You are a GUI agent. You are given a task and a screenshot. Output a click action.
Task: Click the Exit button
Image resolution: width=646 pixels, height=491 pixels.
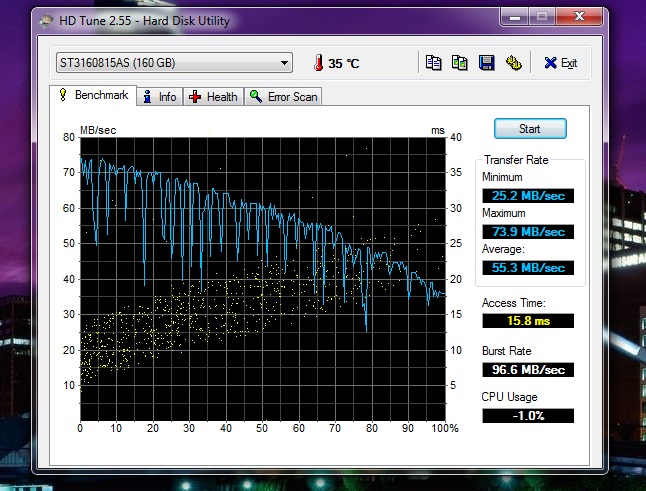560,63
